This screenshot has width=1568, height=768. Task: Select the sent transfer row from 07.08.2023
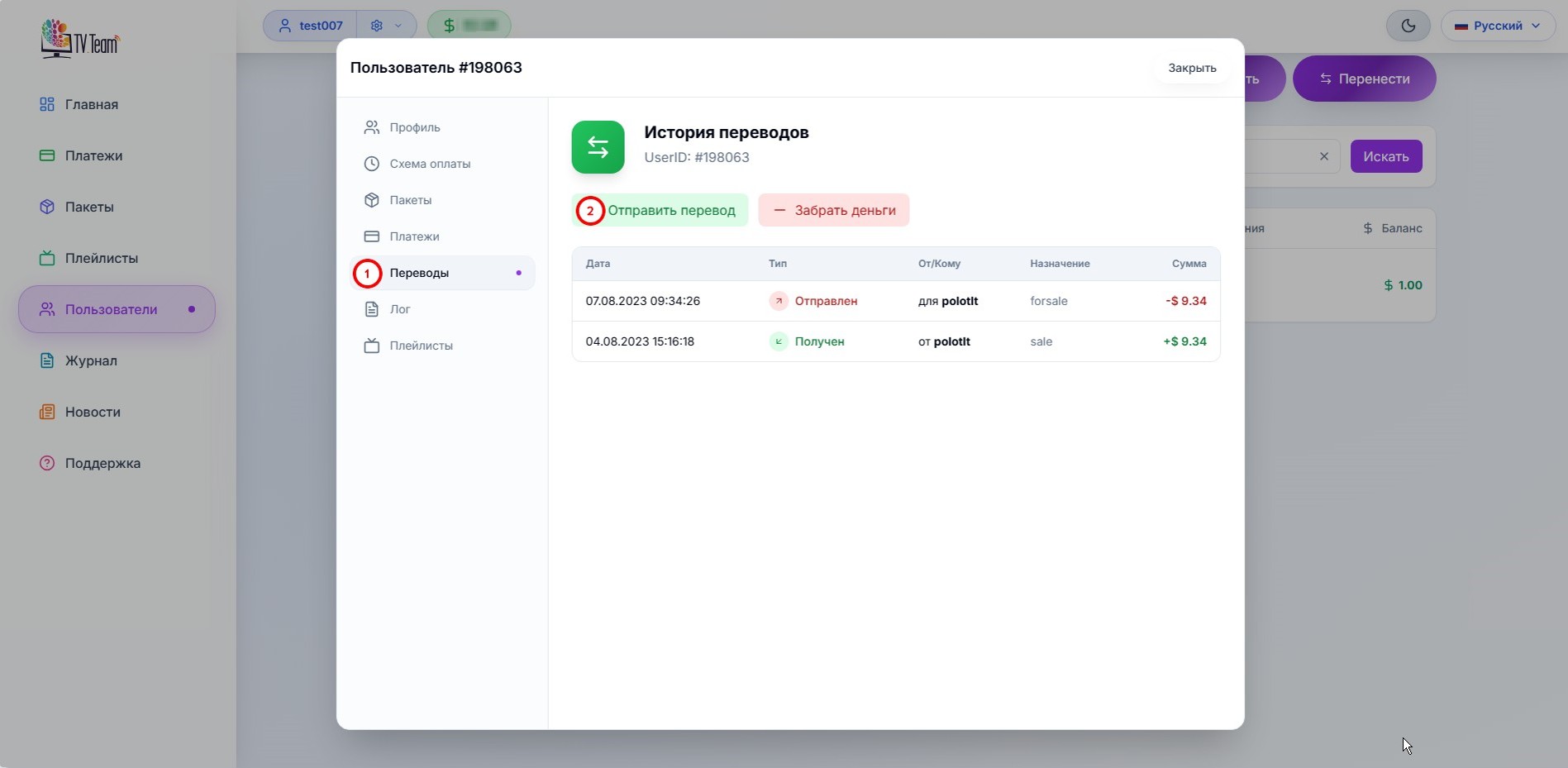point(895,301)
